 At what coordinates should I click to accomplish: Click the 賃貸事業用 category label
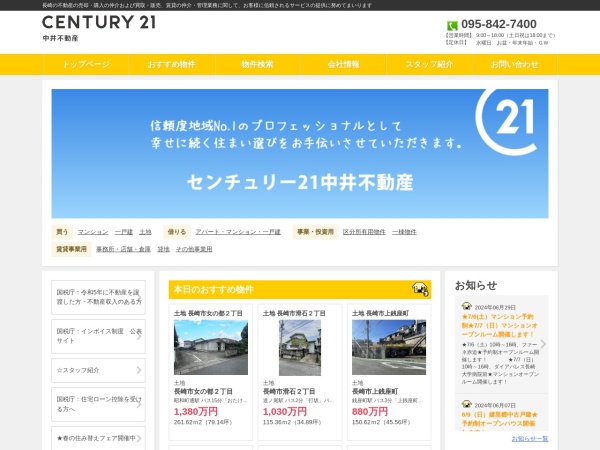coord(72,249)
